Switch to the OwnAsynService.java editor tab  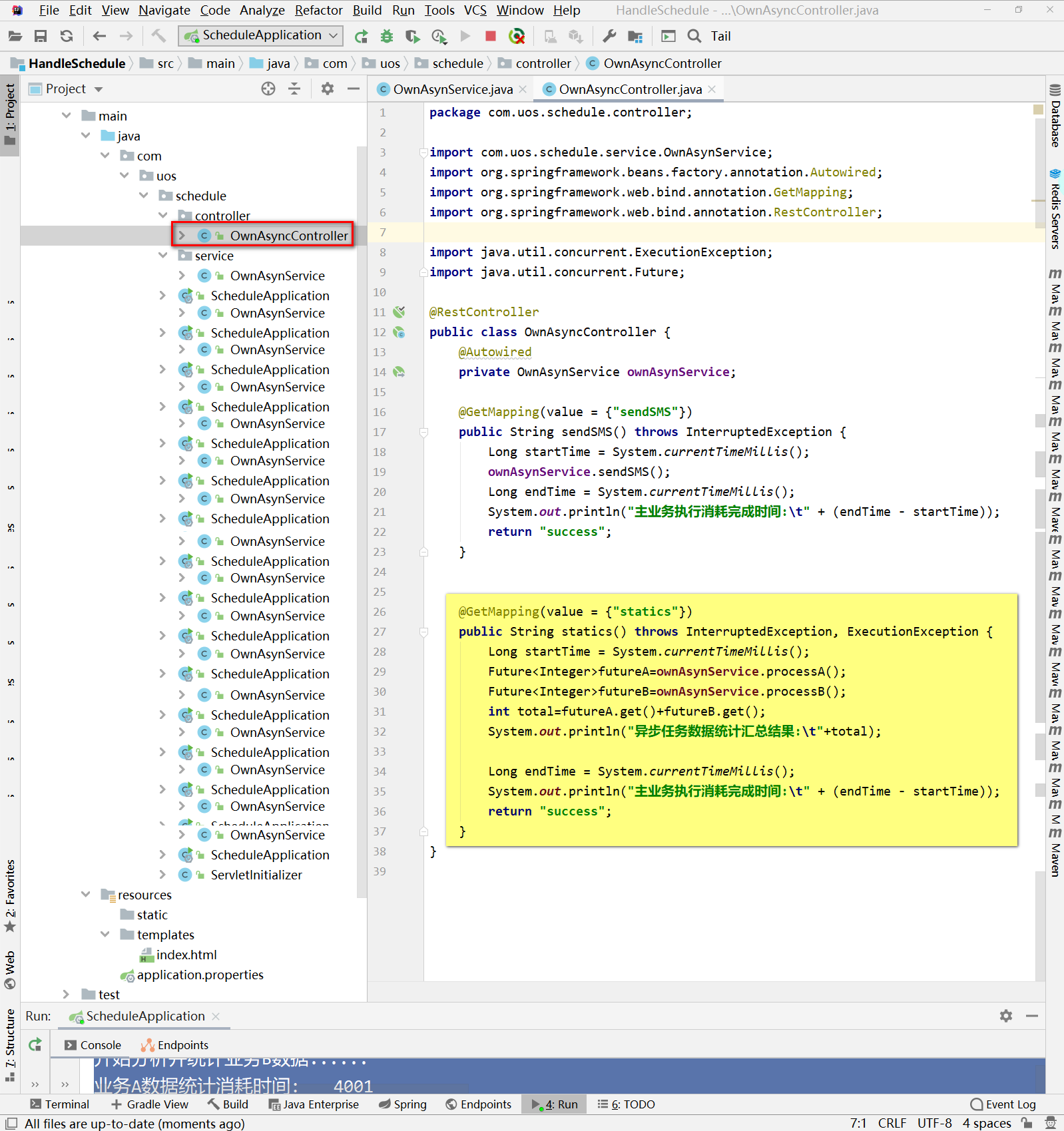[452, 89]
